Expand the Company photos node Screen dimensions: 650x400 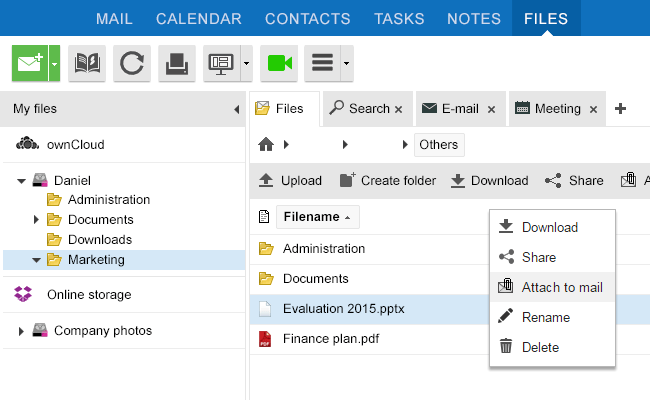(x=21, y=331)
